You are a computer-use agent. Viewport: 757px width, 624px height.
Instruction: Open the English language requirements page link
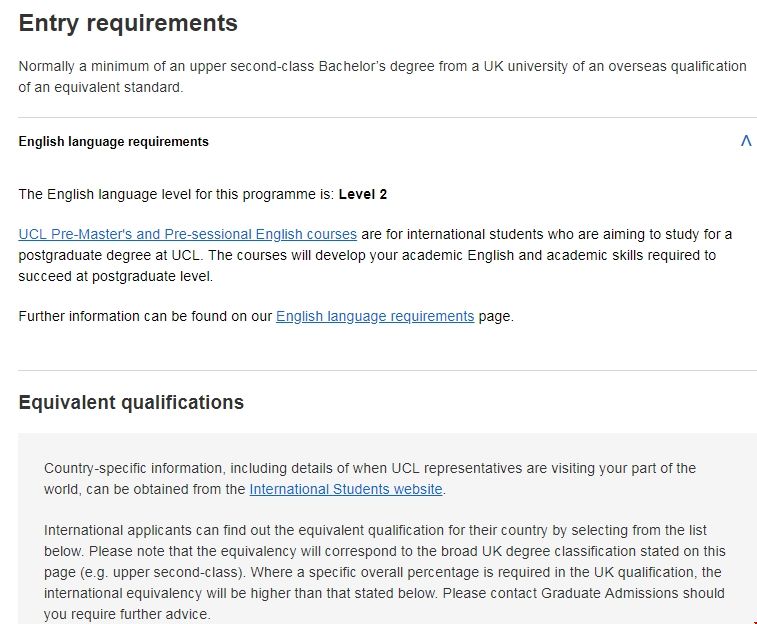[375, 316]
